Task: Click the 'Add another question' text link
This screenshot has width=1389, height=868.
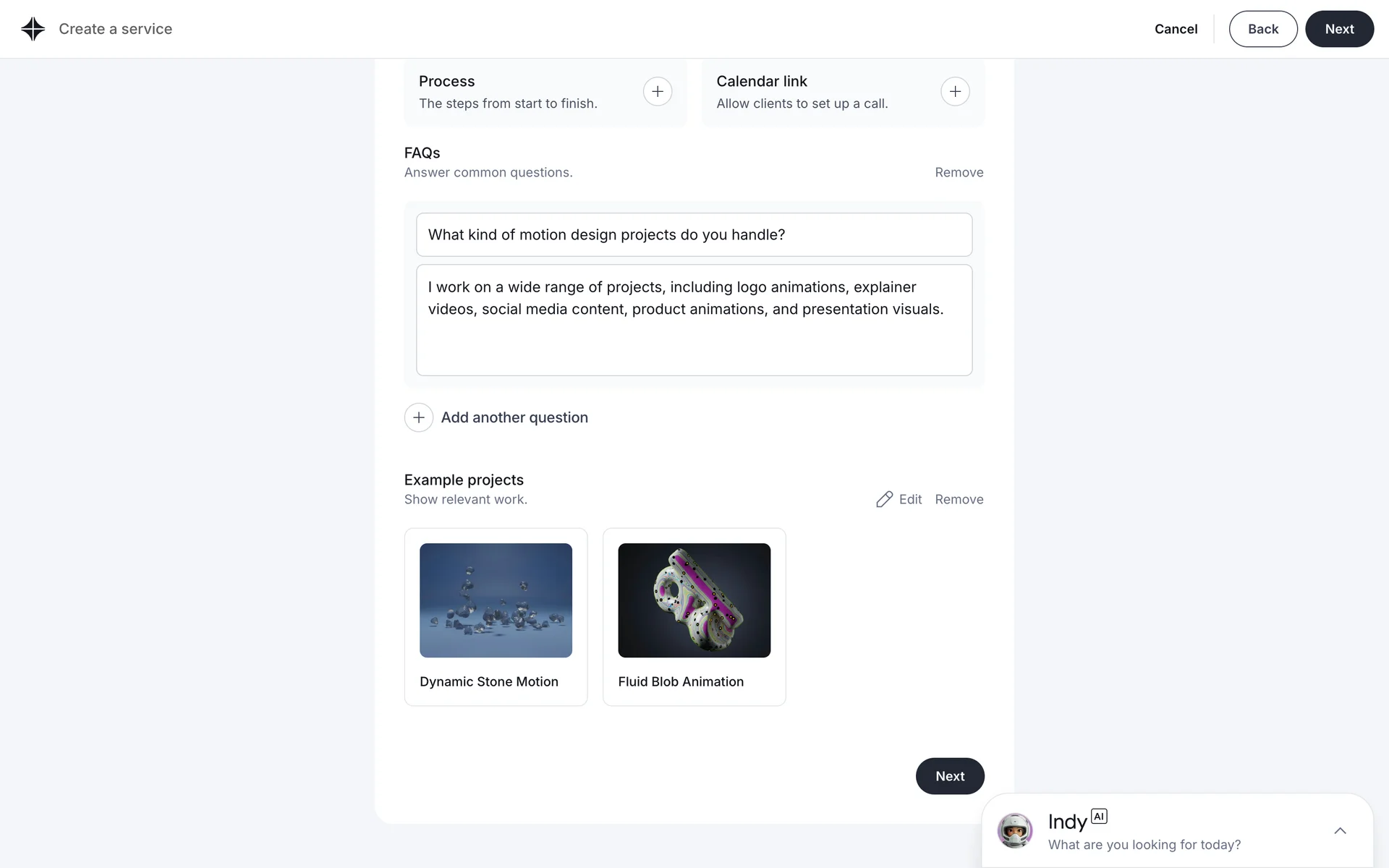Action: 514,417
